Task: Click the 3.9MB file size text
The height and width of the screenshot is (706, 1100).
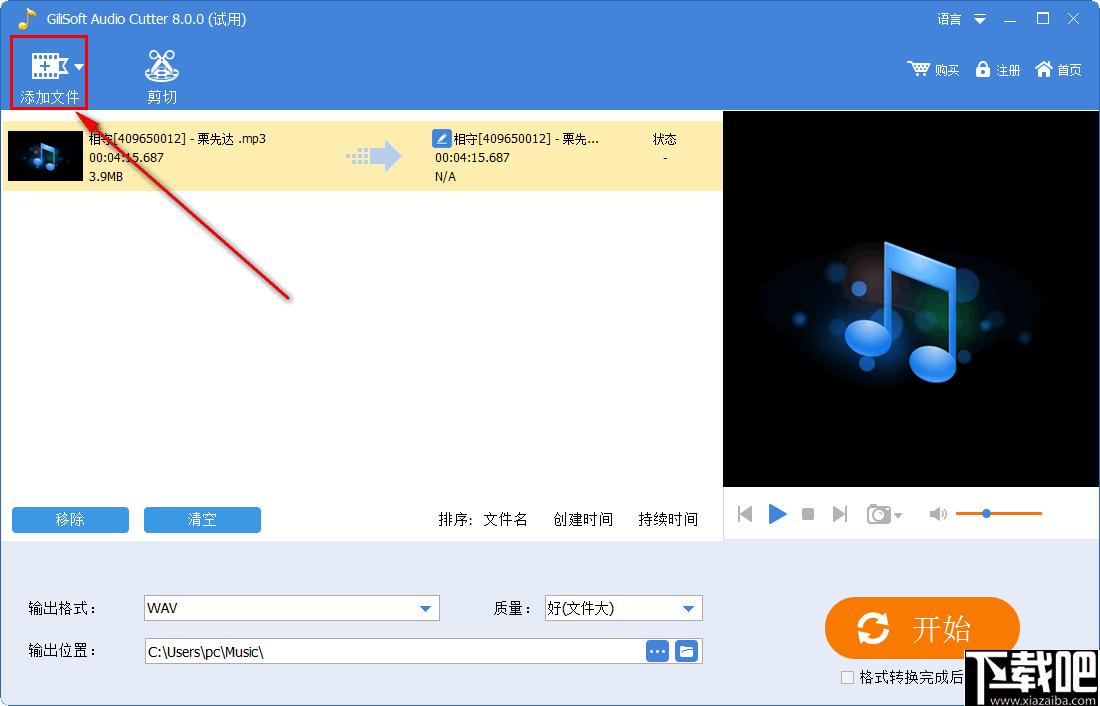Action: pos(106,176)
